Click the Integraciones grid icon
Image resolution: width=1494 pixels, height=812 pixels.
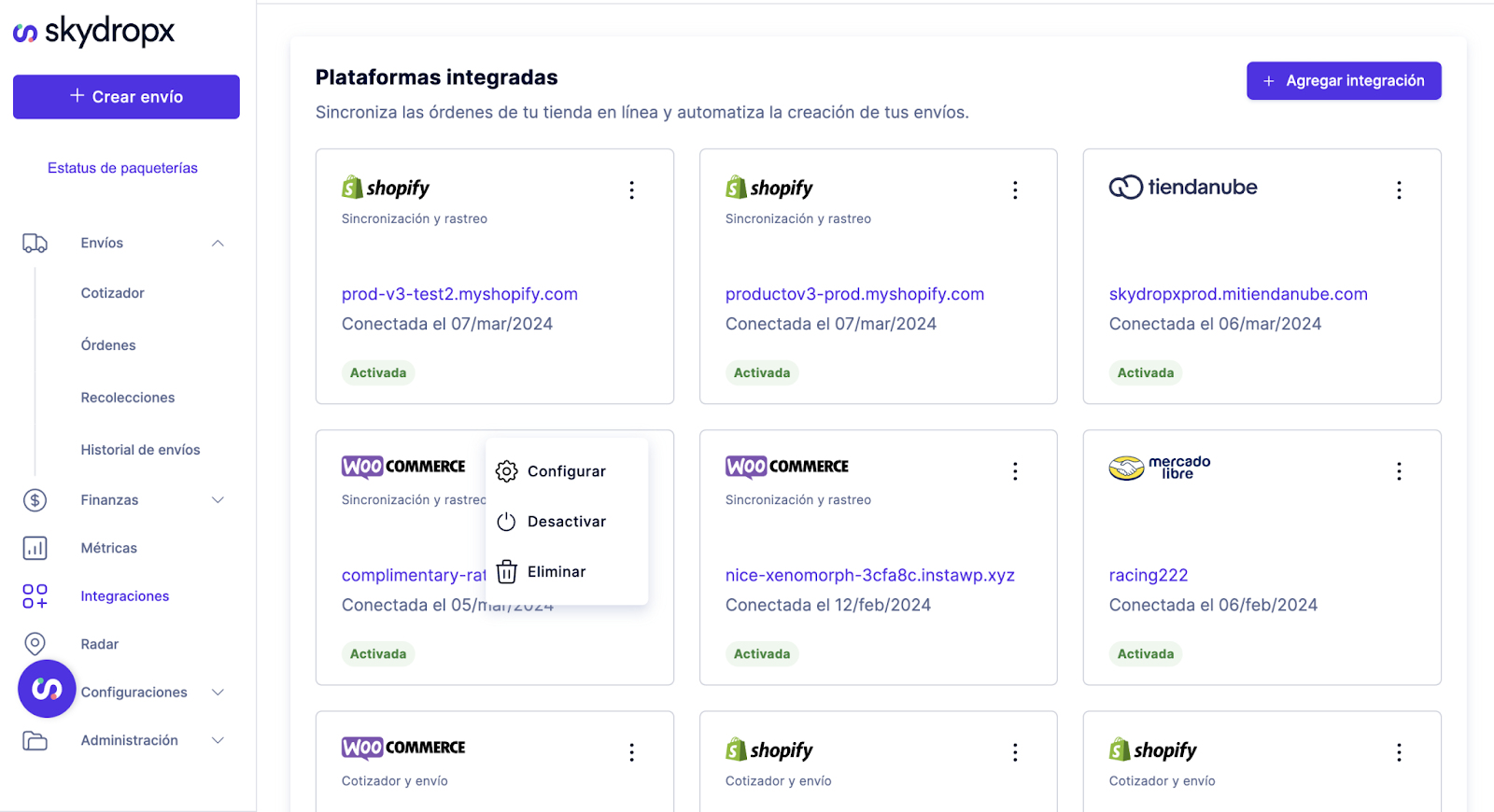[x=35, y=596]
